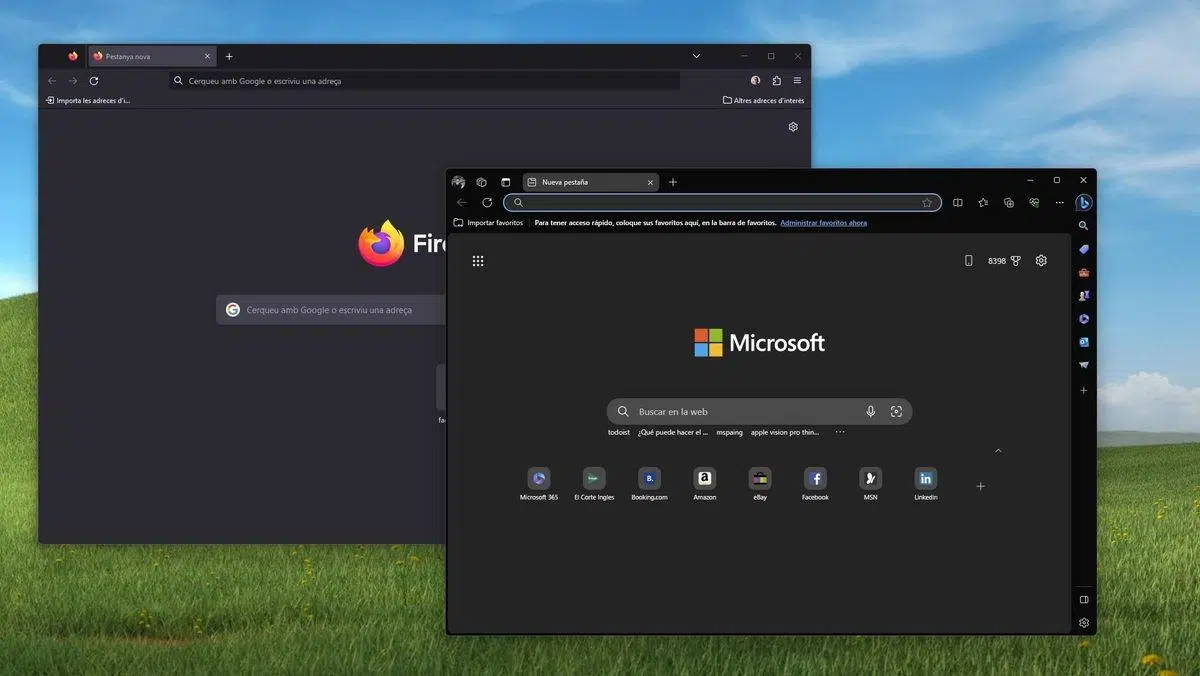Click apple vision pro suggestion link
The image size is (1200, 676).
[785, 432]
